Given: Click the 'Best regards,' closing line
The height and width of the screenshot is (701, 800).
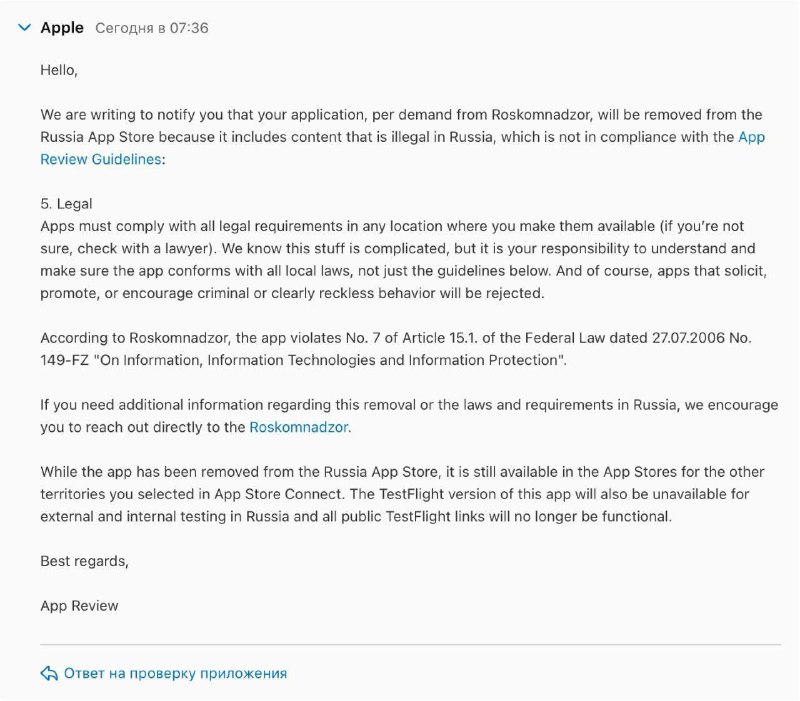Looking at the screenshot, I should [x=84, y=561].
